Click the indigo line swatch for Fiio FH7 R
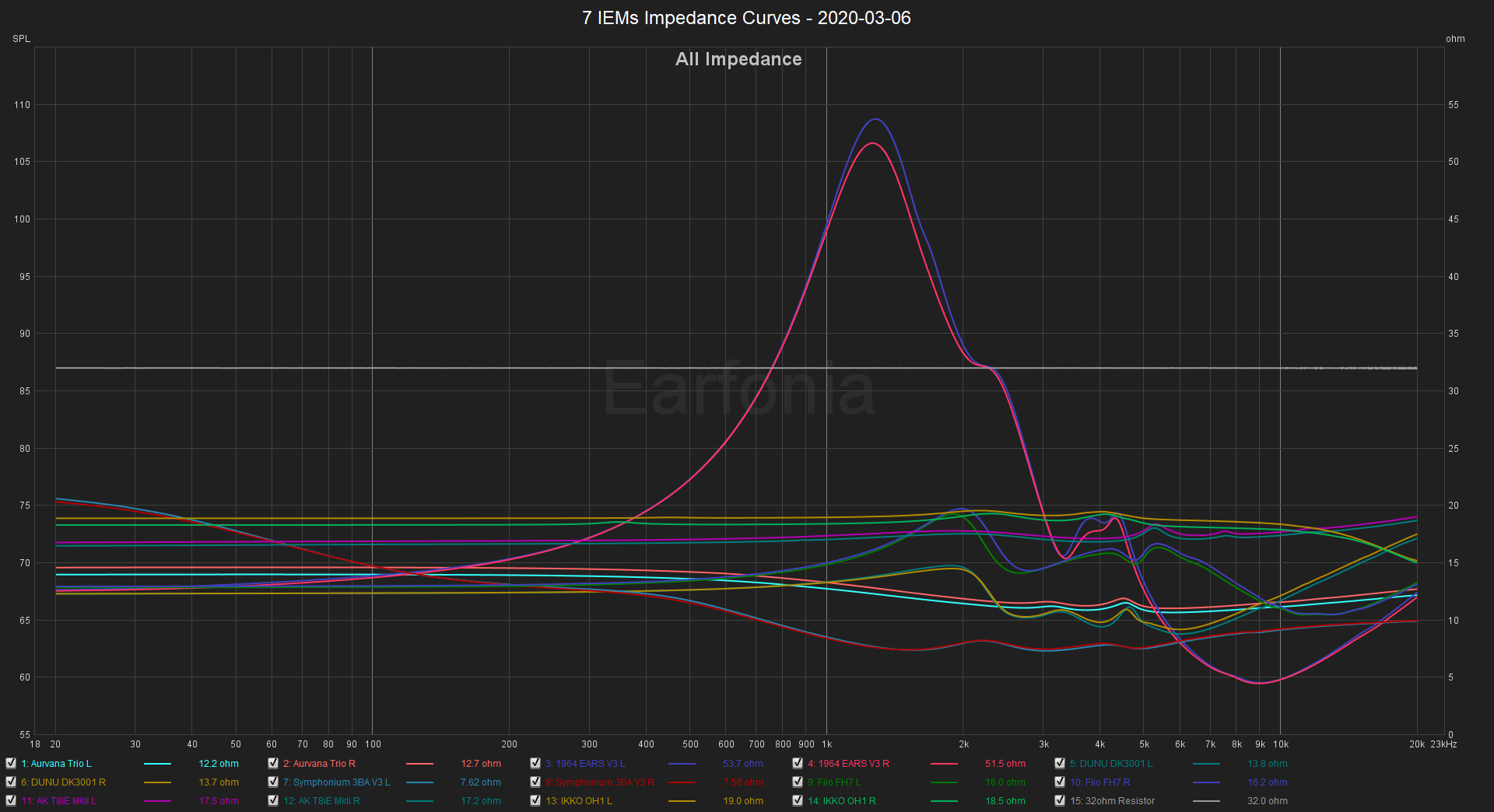This screenshot has width=1494, height=812. tap(1206, 782)
